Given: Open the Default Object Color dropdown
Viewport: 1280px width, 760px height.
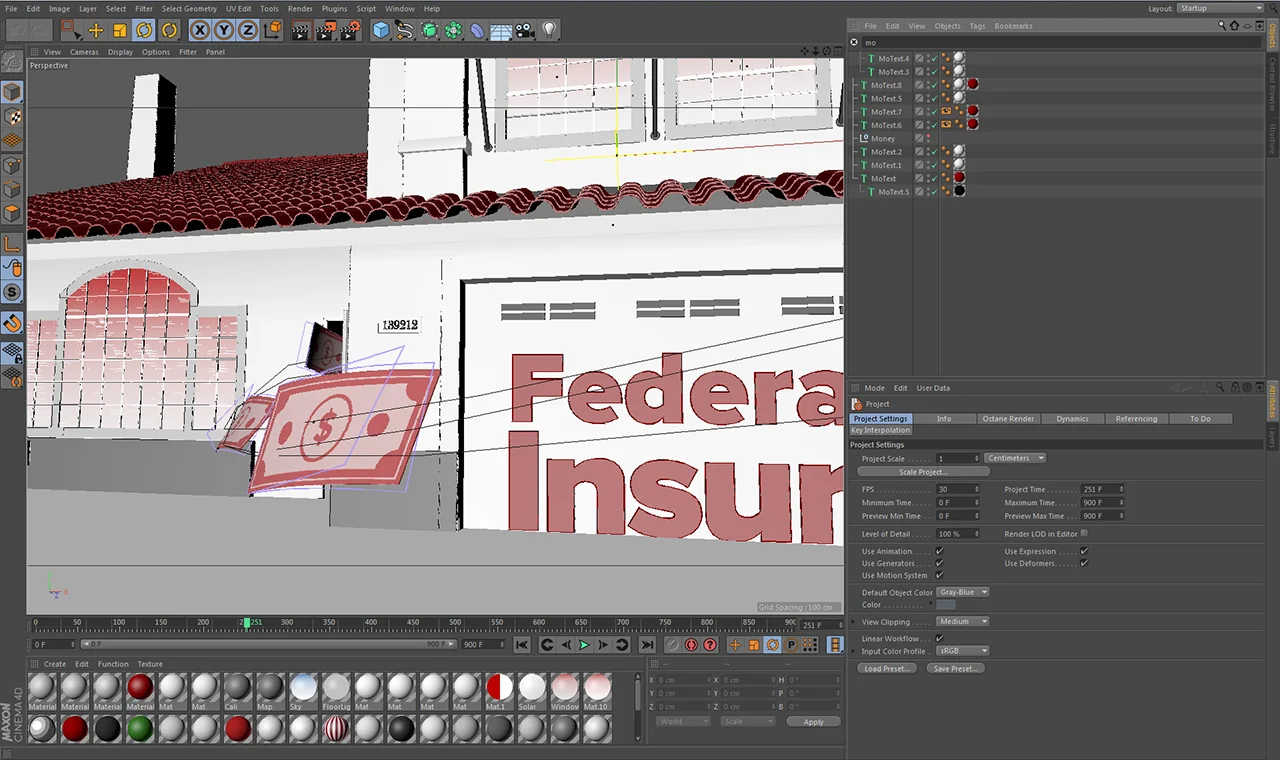Looking at the screenshot, I should tap(963, 592).
